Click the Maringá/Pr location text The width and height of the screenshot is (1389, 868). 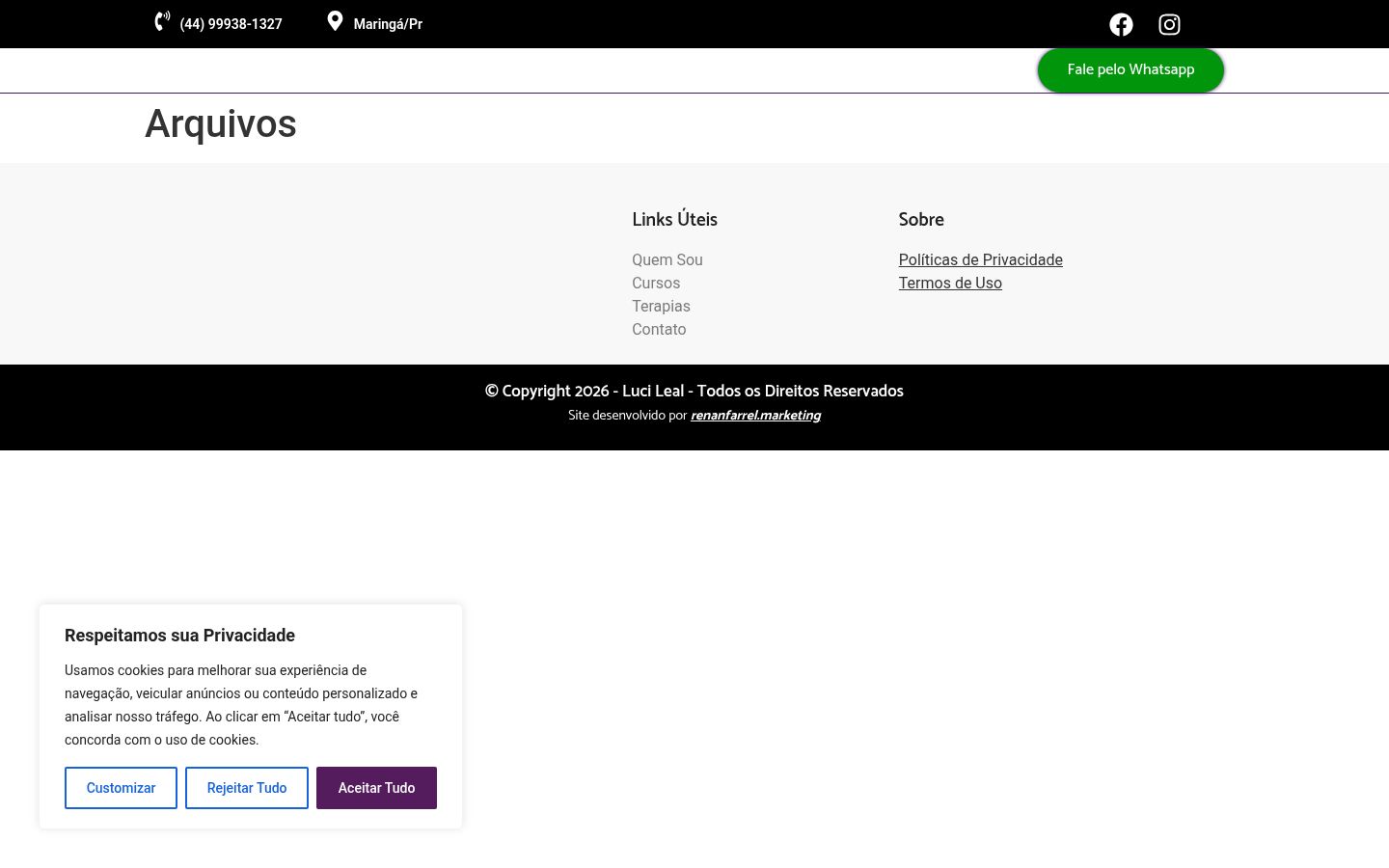click(x=388, y=24)
